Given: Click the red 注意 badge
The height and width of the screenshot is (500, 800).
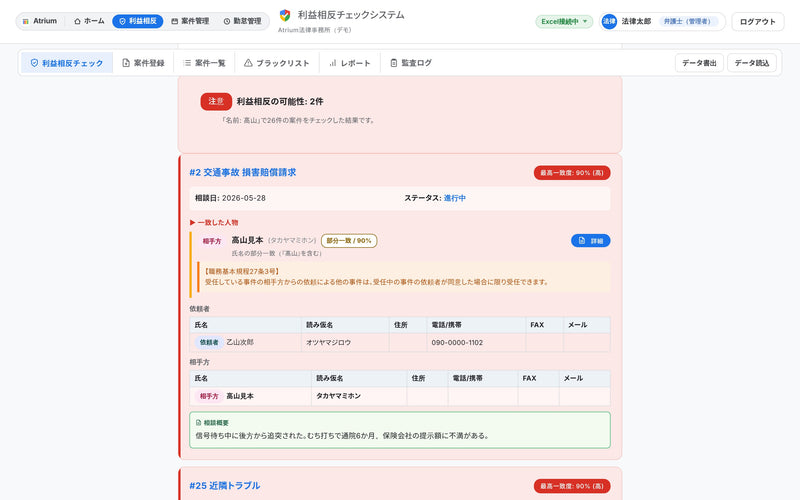Looking at the screenshot, I should 216,102.
